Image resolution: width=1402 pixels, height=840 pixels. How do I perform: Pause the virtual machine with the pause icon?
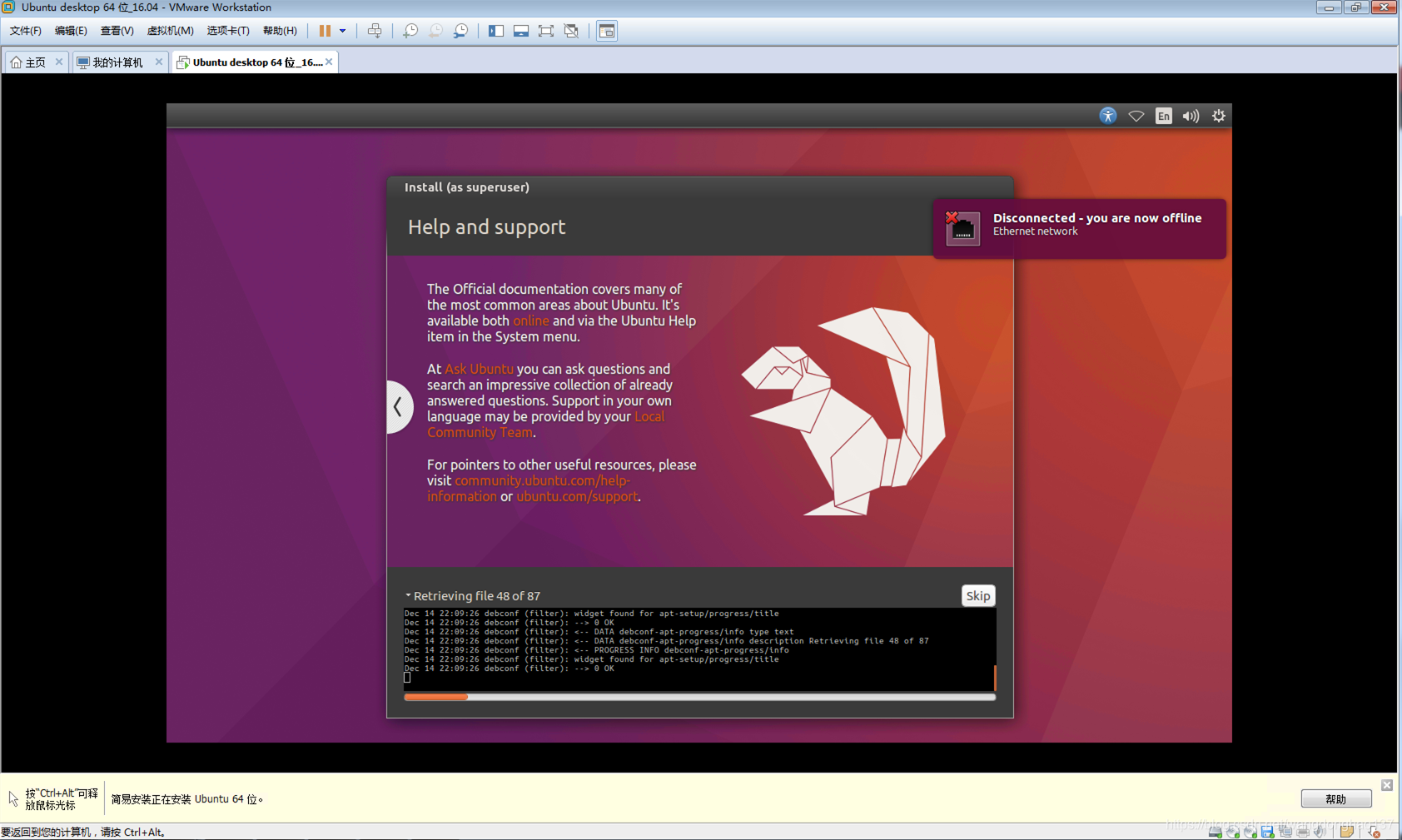325,31
